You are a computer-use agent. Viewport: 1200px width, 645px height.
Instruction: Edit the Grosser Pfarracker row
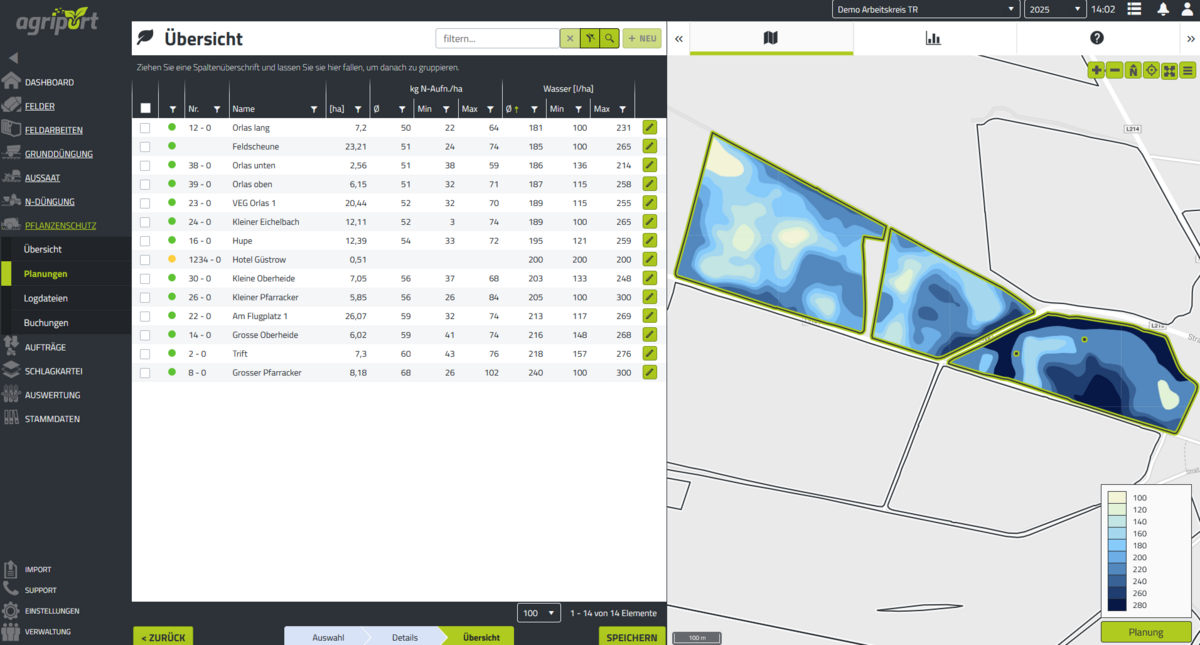pyautogui.click(x=649, y=373)
